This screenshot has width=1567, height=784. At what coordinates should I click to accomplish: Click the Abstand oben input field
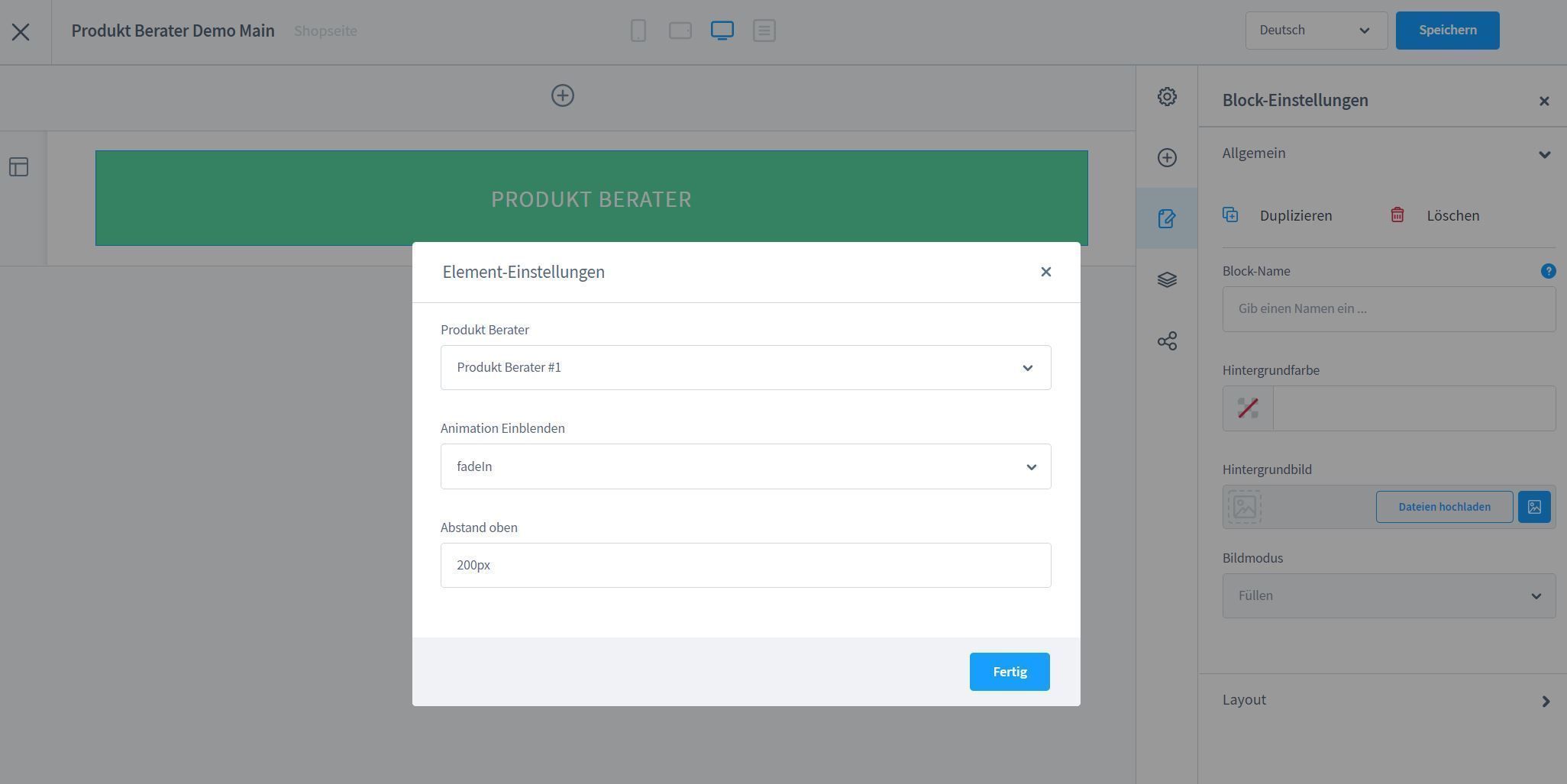coord(745,566)
